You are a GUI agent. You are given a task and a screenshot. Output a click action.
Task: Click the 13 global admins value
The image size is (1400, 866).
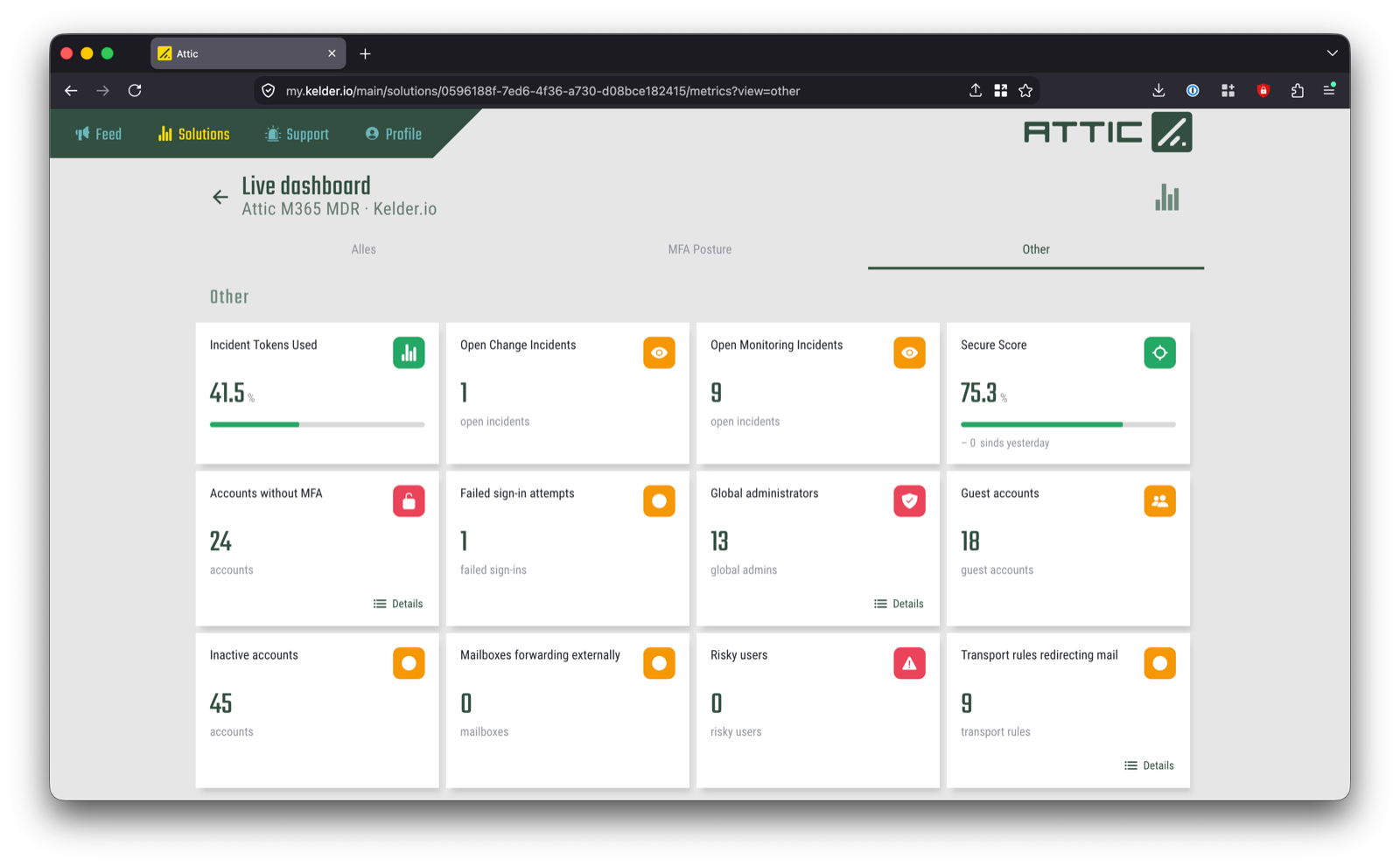[719, 541]
